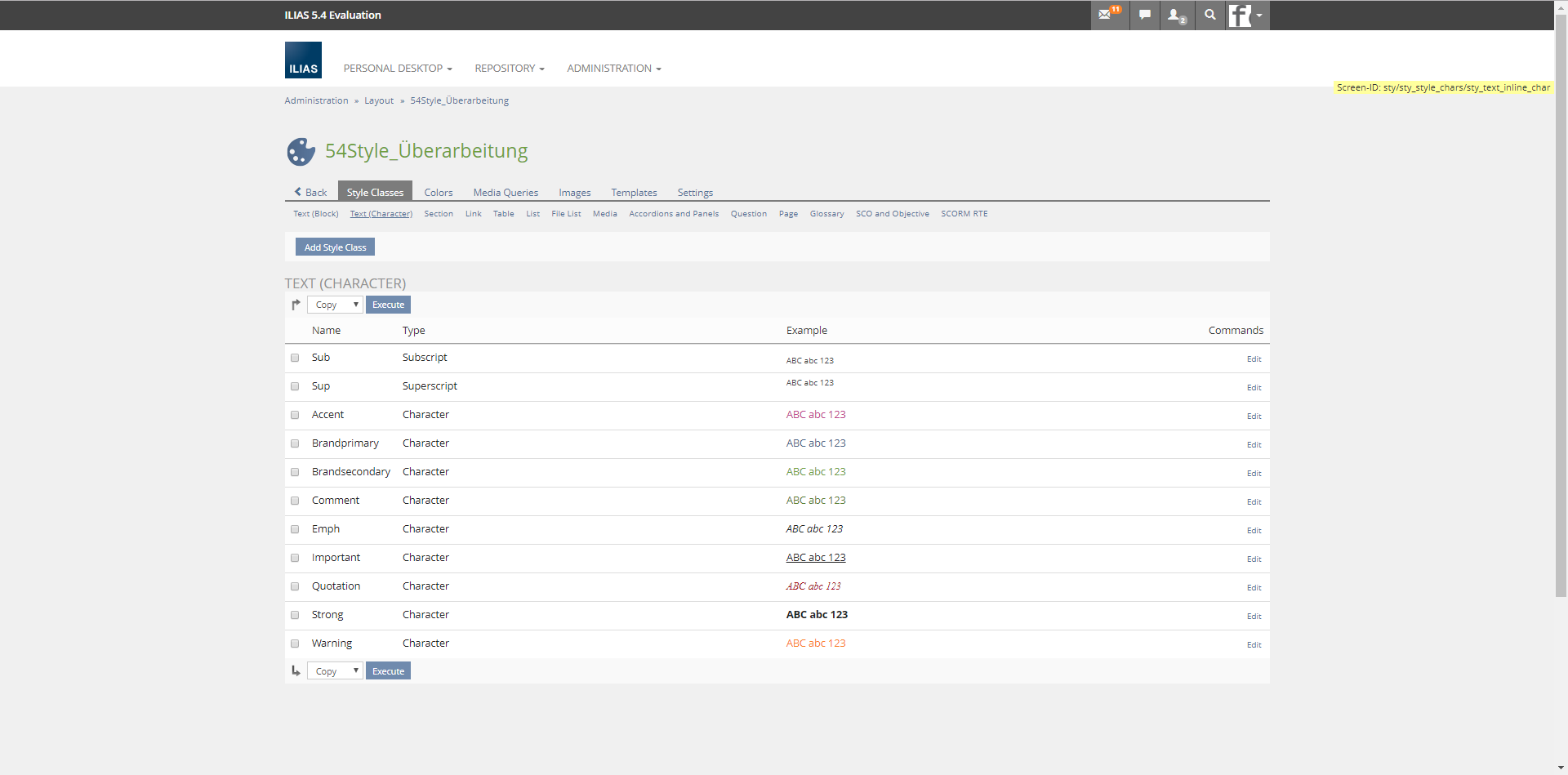Click the Add Style Class button
This screenshot has height=775, width=1568.
[x=335, y=247]
